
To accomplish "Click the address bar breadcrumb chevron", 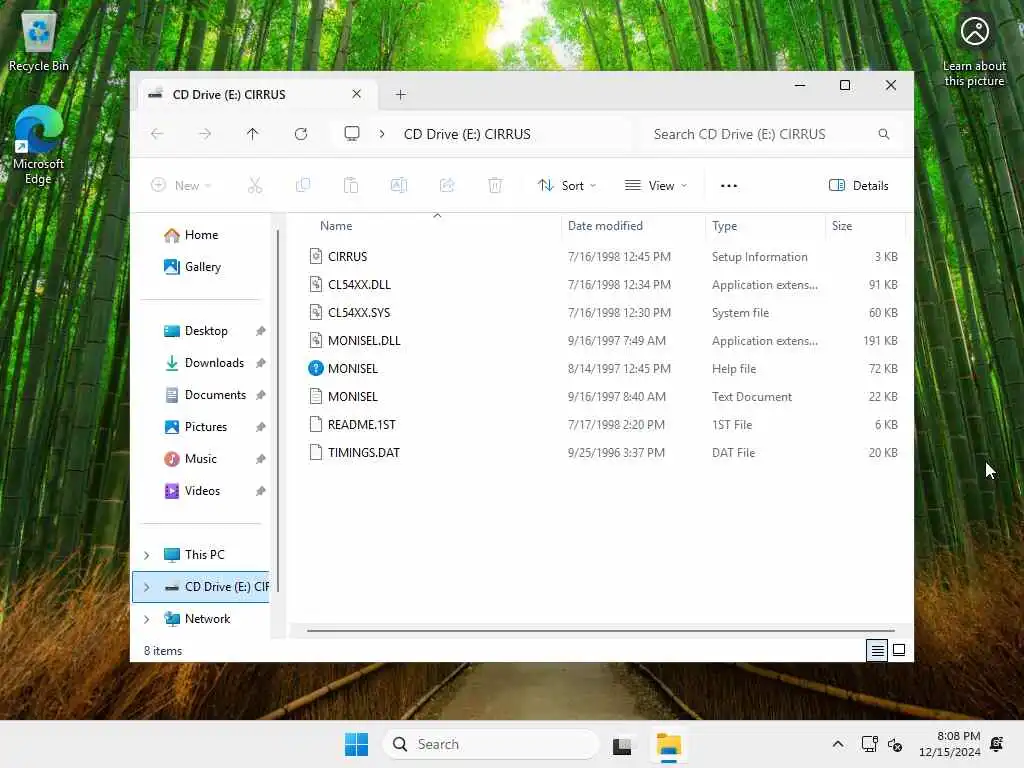I will click(x=382, y=134).
